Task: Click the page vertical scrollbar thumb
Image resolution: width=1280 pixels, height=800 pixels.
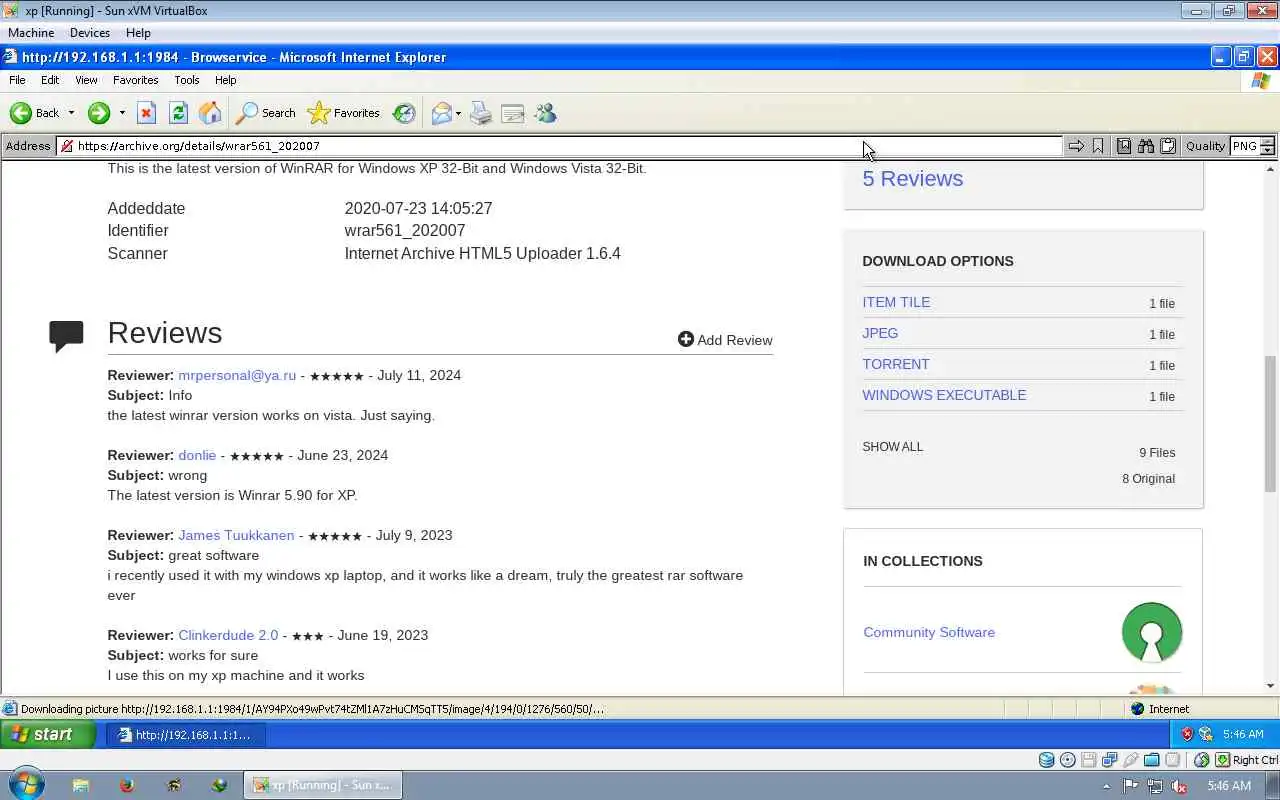Action: click(1271, 423)
